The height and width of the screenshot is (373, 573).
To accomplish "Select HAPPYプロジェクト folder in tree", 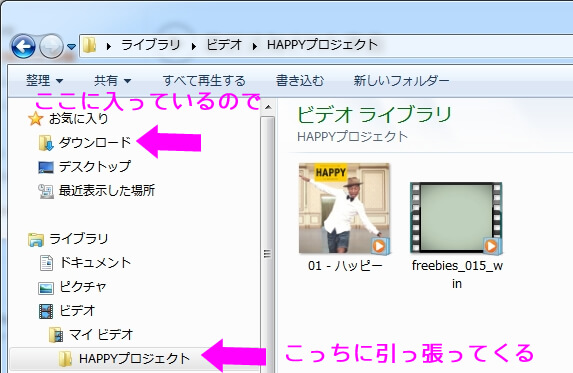I will [134, 358].
